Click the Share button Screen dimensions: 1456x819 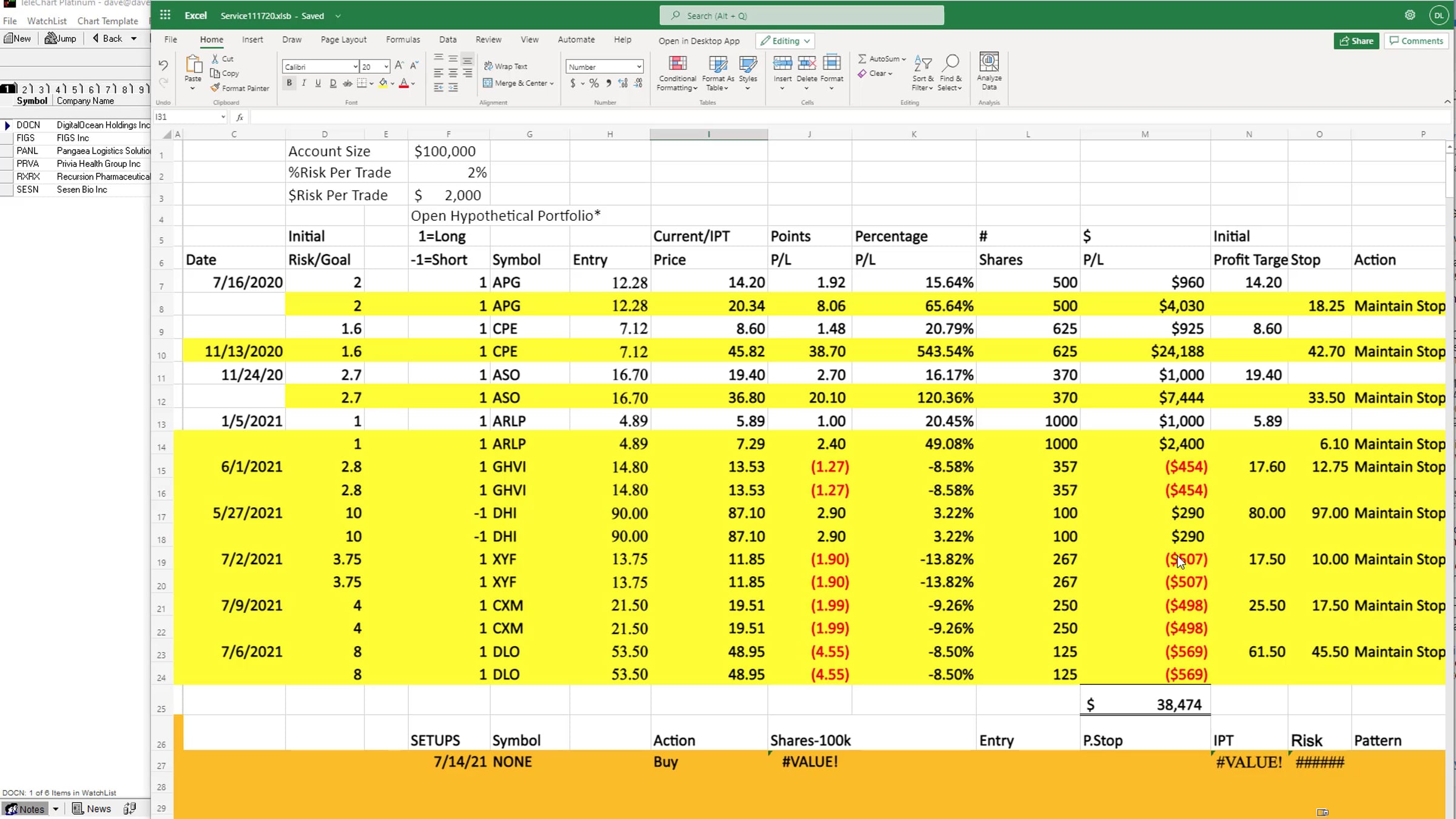click(x=1357, y=41)
